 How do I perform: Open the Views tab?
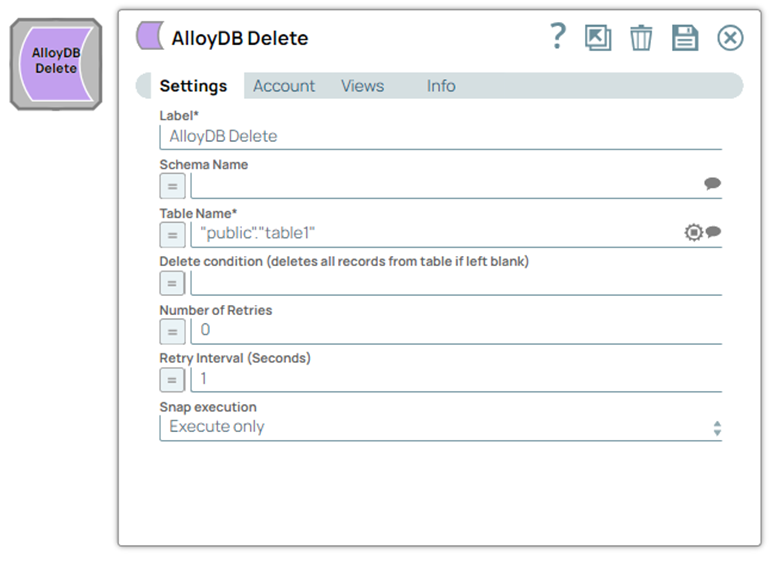362,86
